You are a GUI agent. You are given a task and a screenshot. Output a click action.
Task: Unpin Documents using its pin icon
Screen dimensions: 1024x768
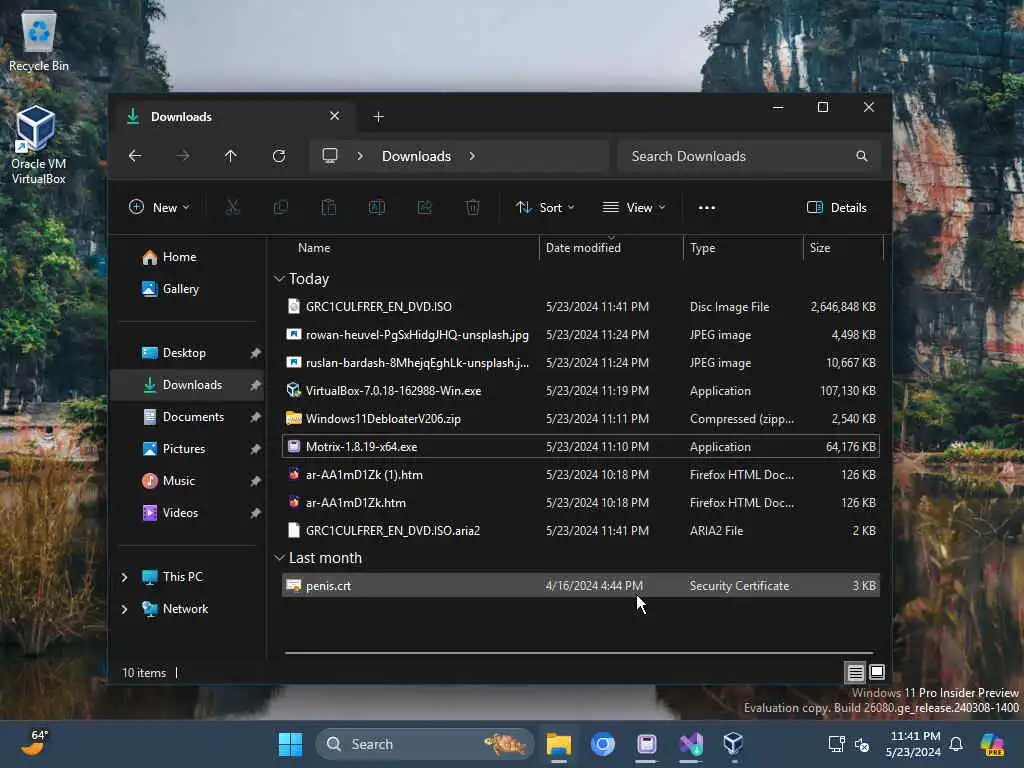pos(255,417)
